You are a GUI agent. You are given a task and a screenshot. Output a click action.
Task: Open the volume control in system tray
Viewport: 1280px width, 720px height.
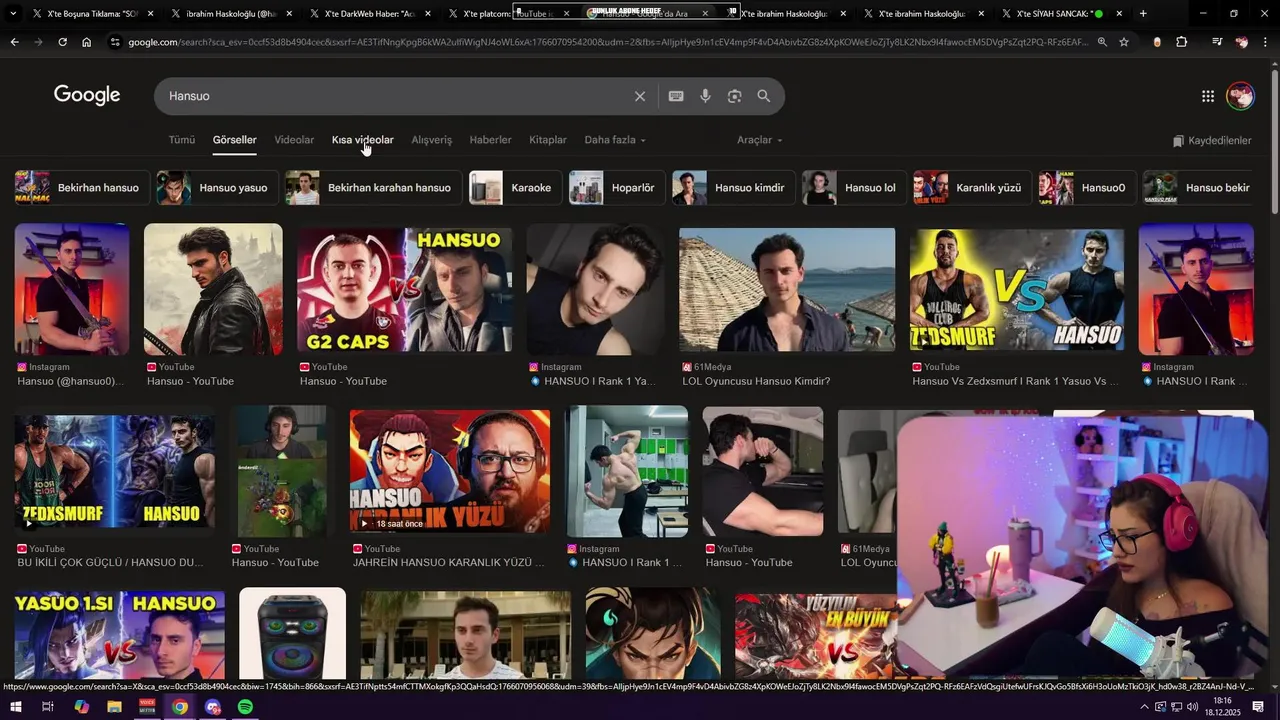pos(1192,707)
